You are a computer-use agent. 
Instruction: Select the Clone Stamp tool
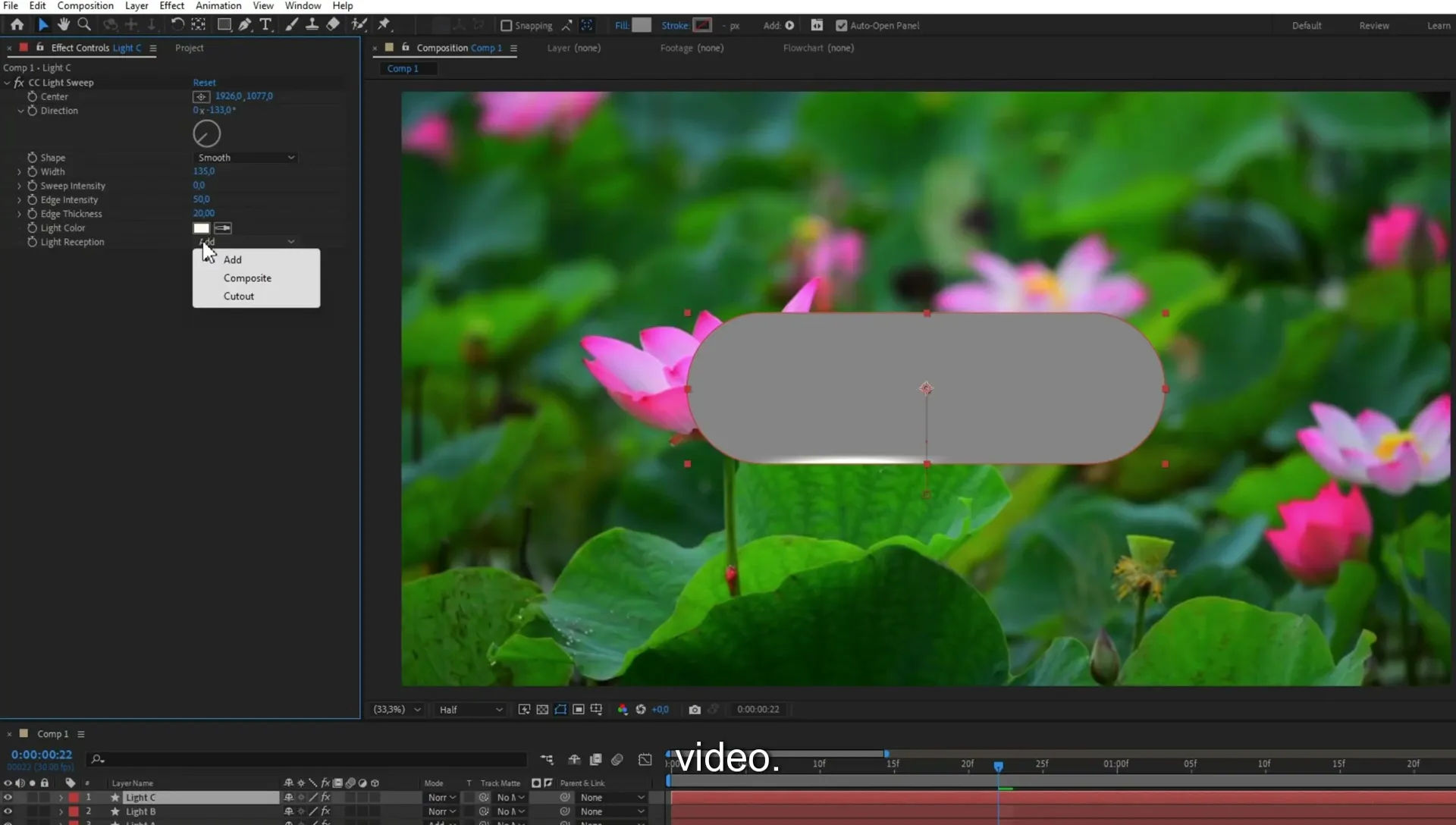pos(312,25)
